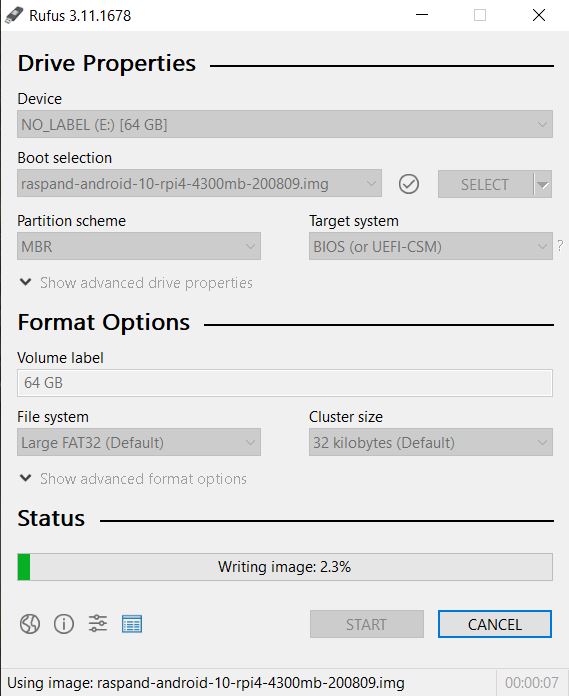Click the START button
This screenshot has width=569, height=696.
pos(367,624)
